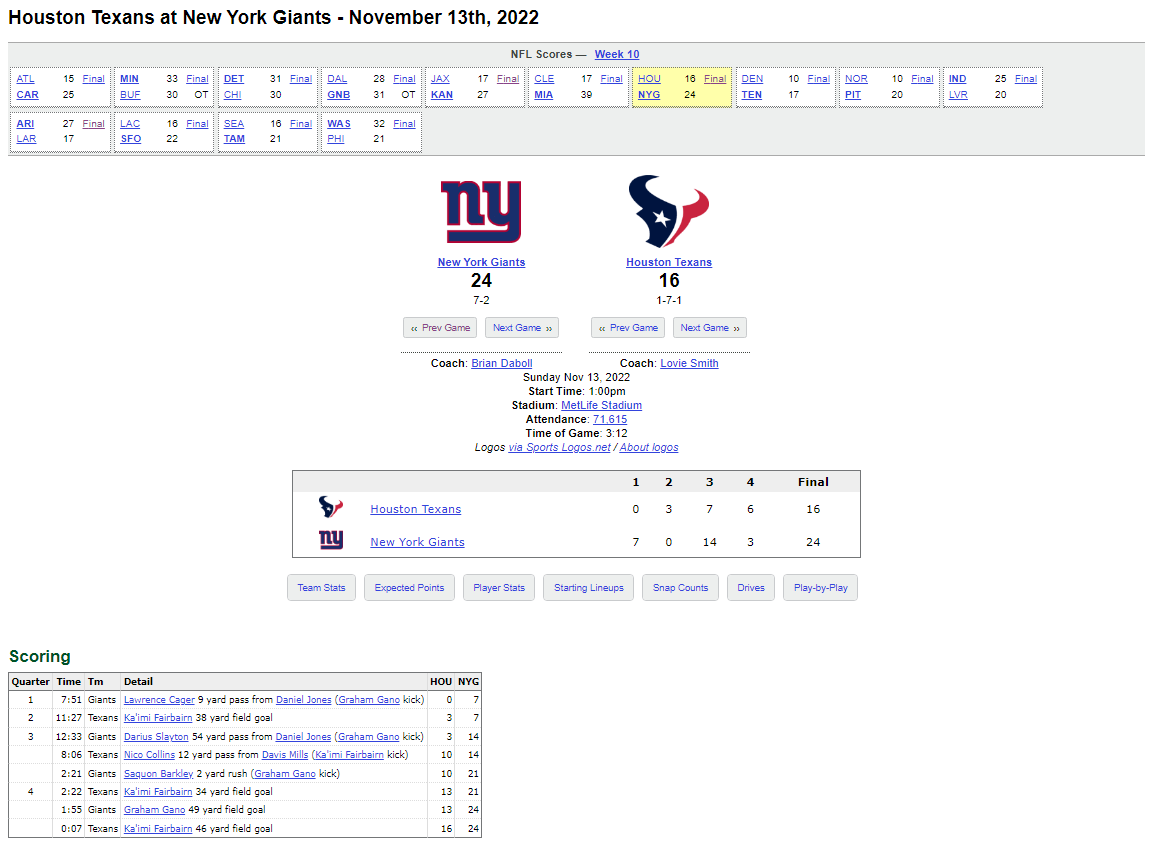Screen dimensions: 1155x849
Task: Open the ATL team link in scores
Action: 25,79
